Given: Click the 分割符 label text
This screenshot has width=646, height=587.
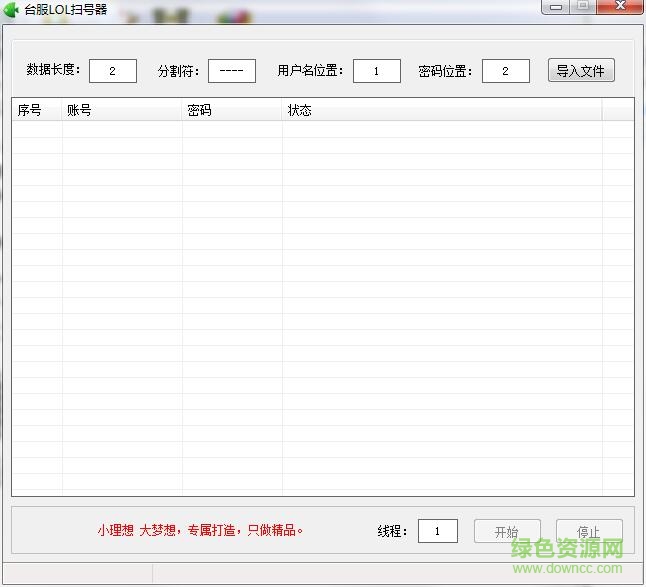Looking at the screenshot, I should [x=178, y=71].
